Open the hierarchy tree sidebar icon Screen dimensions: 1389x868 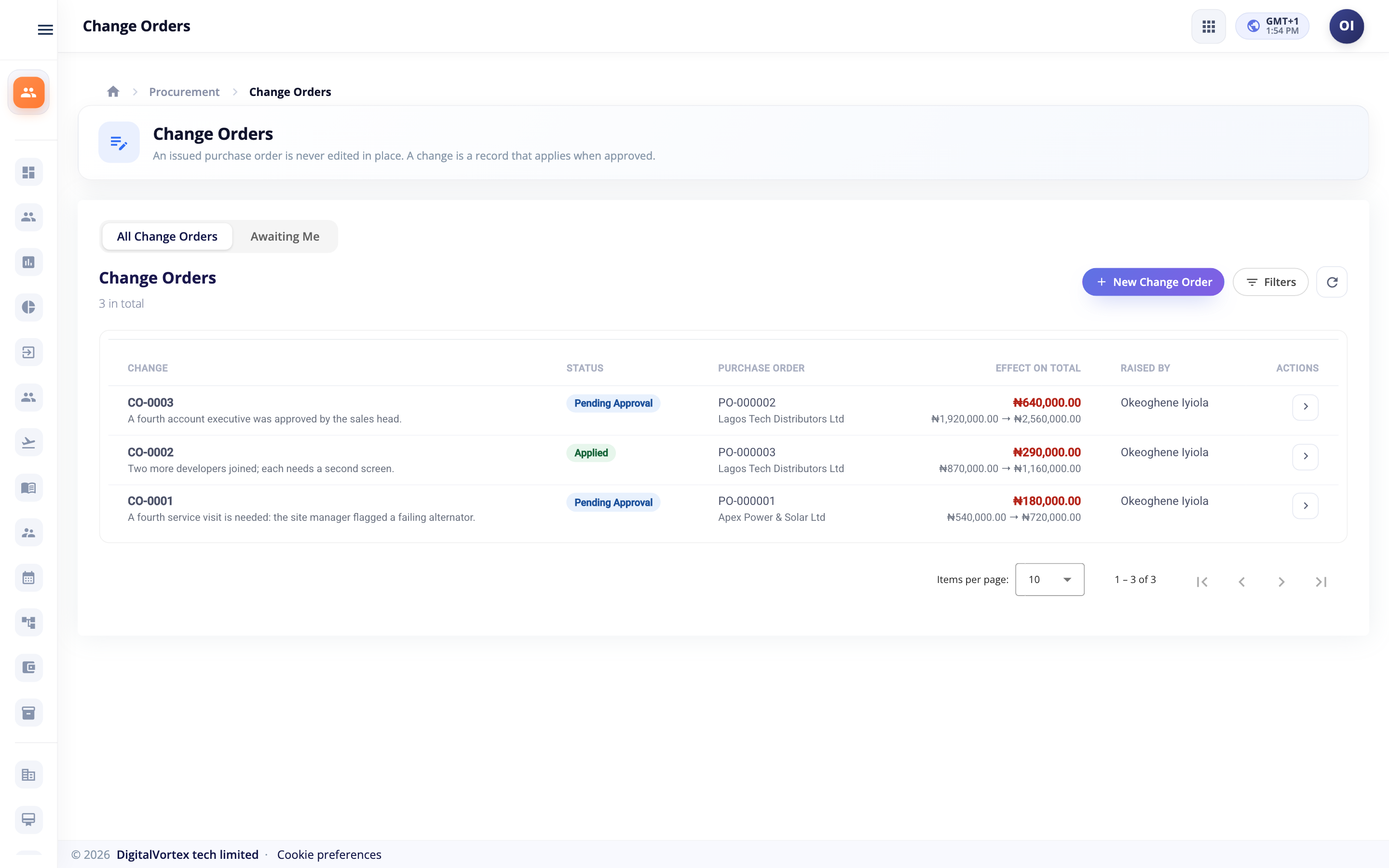pos(29,622)
